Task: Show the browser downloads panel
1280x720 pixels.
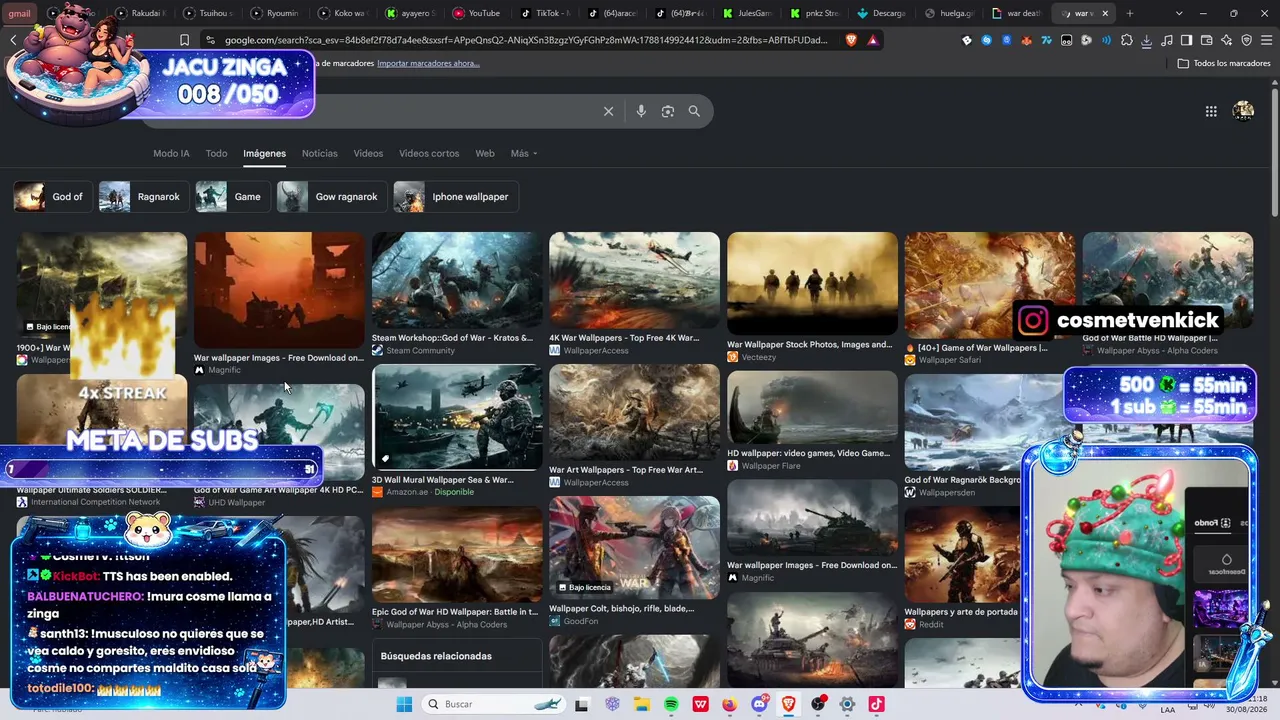Action: click(x=1147, y=40)
